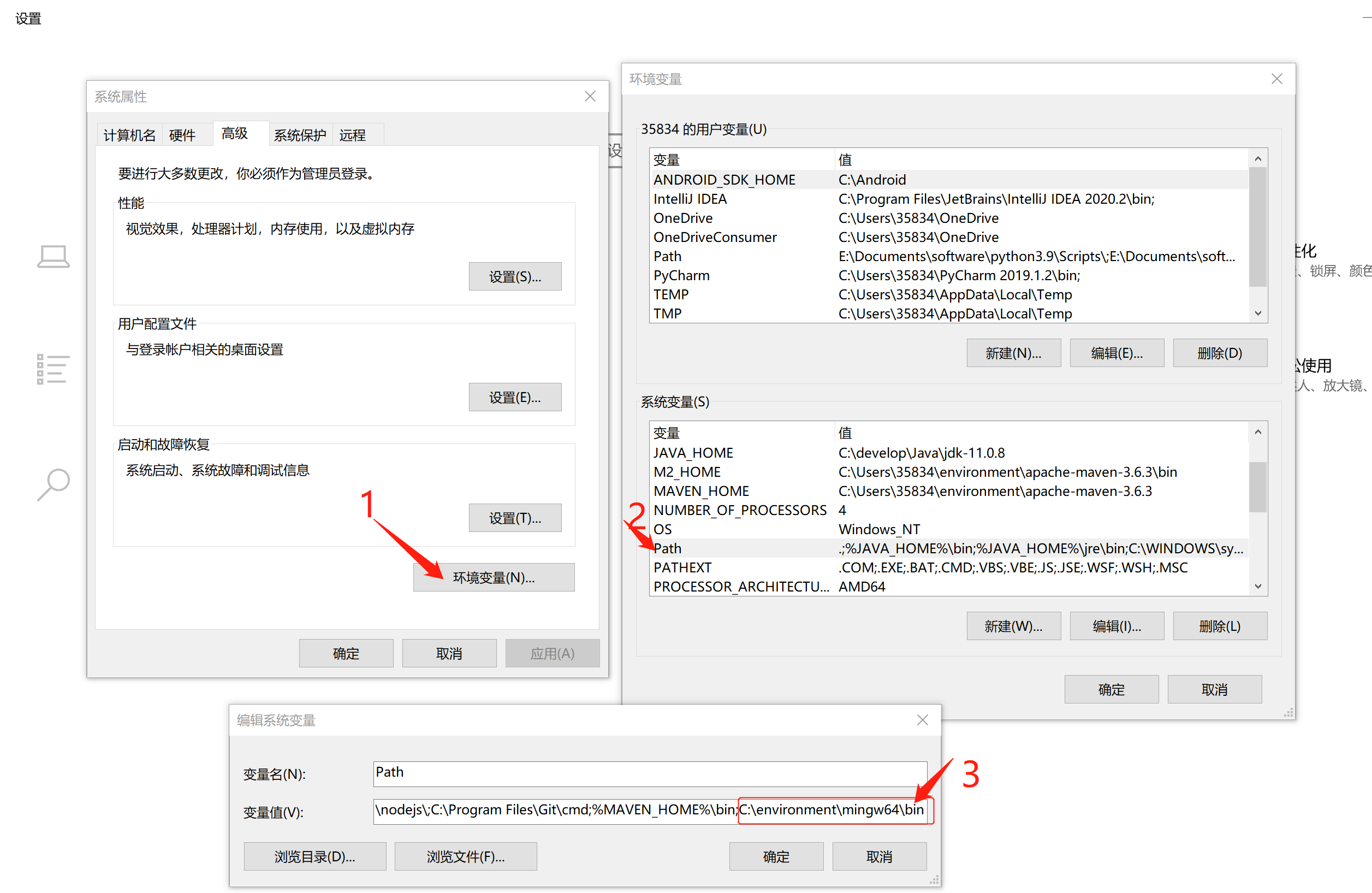Screen dimensions: 1372x893
Task: Click the 环境变量(N)... button
Action: coord(494,577)
